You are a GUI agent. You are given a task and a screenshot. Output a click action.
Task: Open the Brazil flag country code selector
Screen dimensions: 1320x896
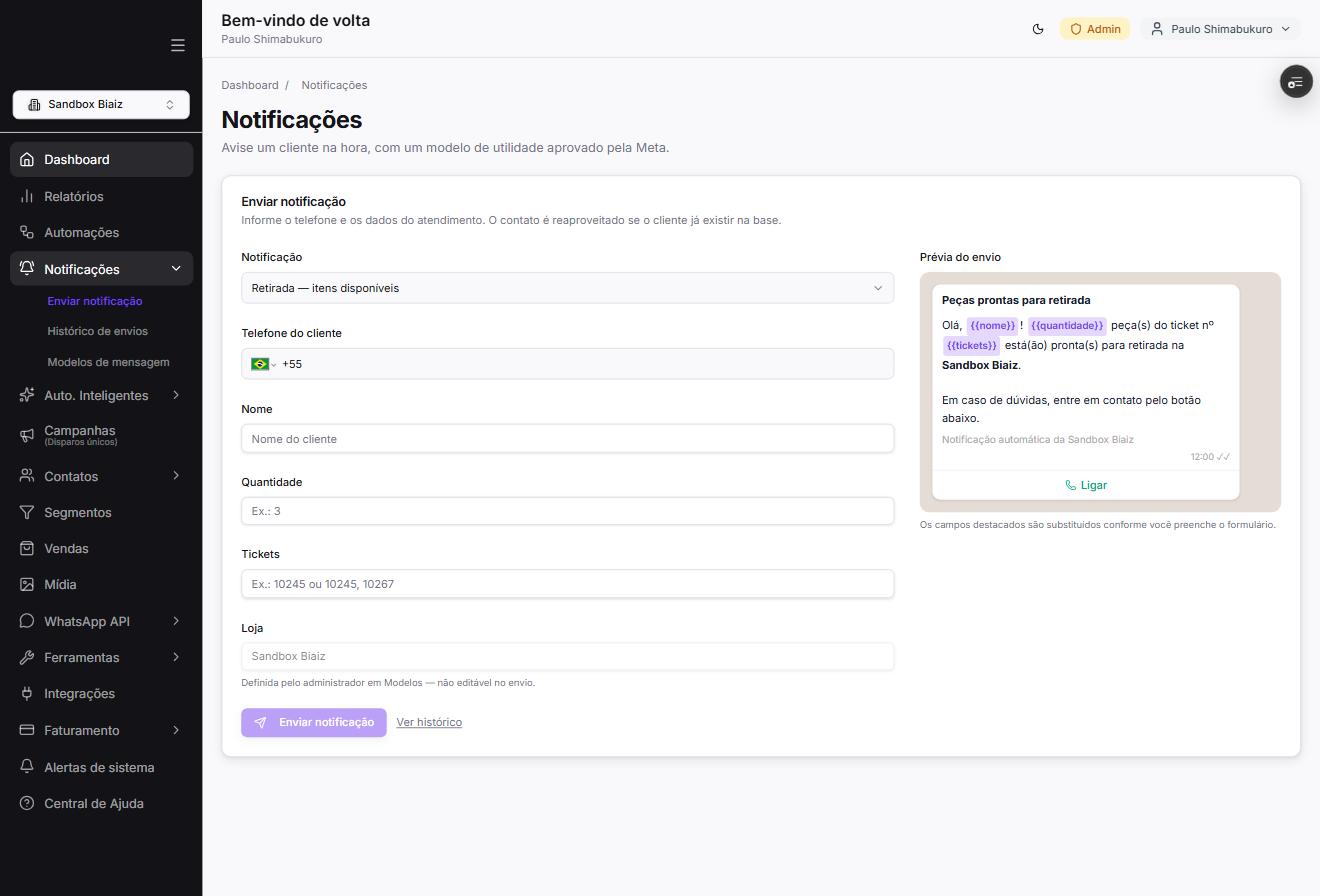pyautogui.click(x=263, y=364)
